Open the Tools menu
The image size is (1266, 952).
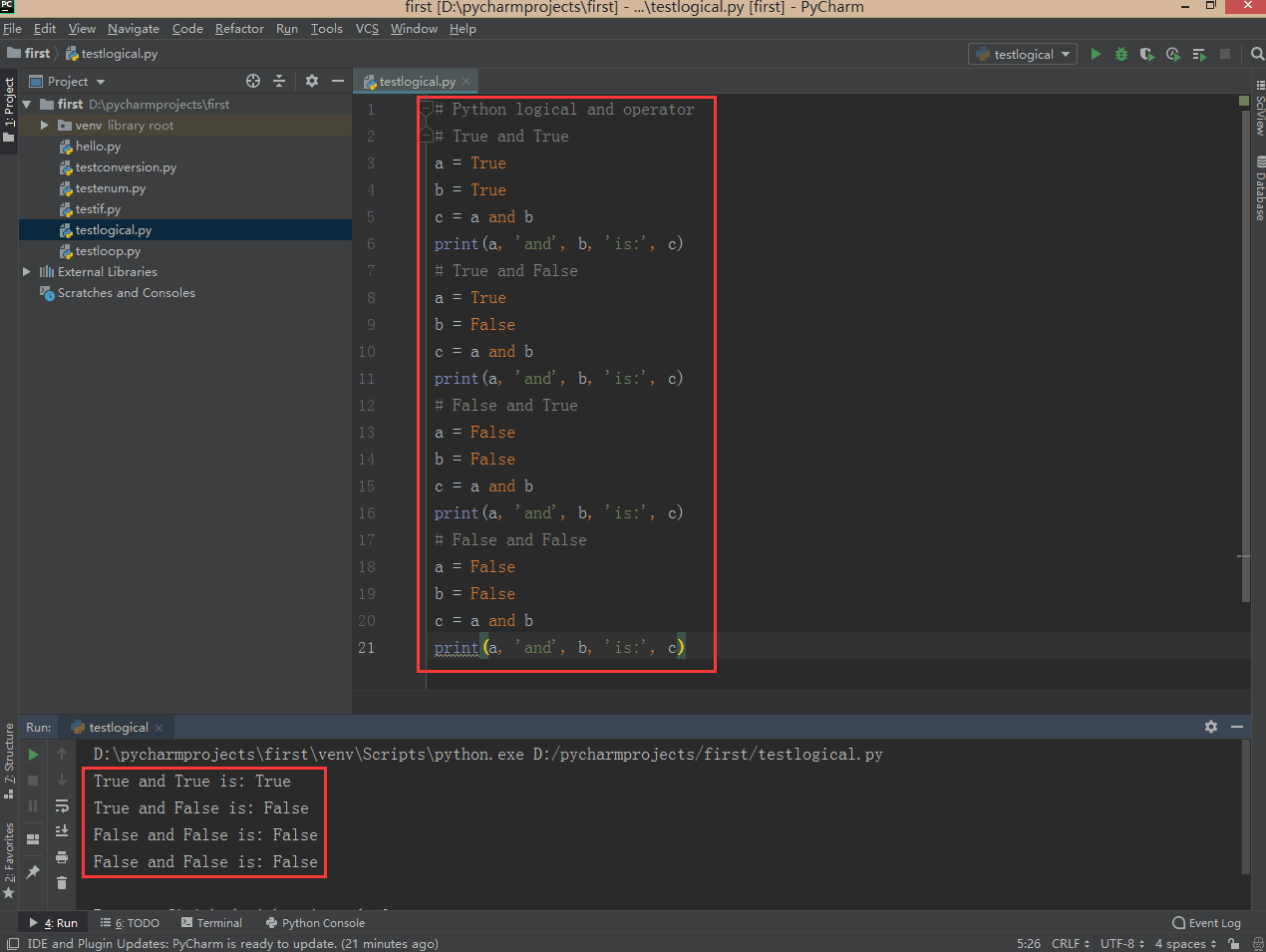point(326,29)
